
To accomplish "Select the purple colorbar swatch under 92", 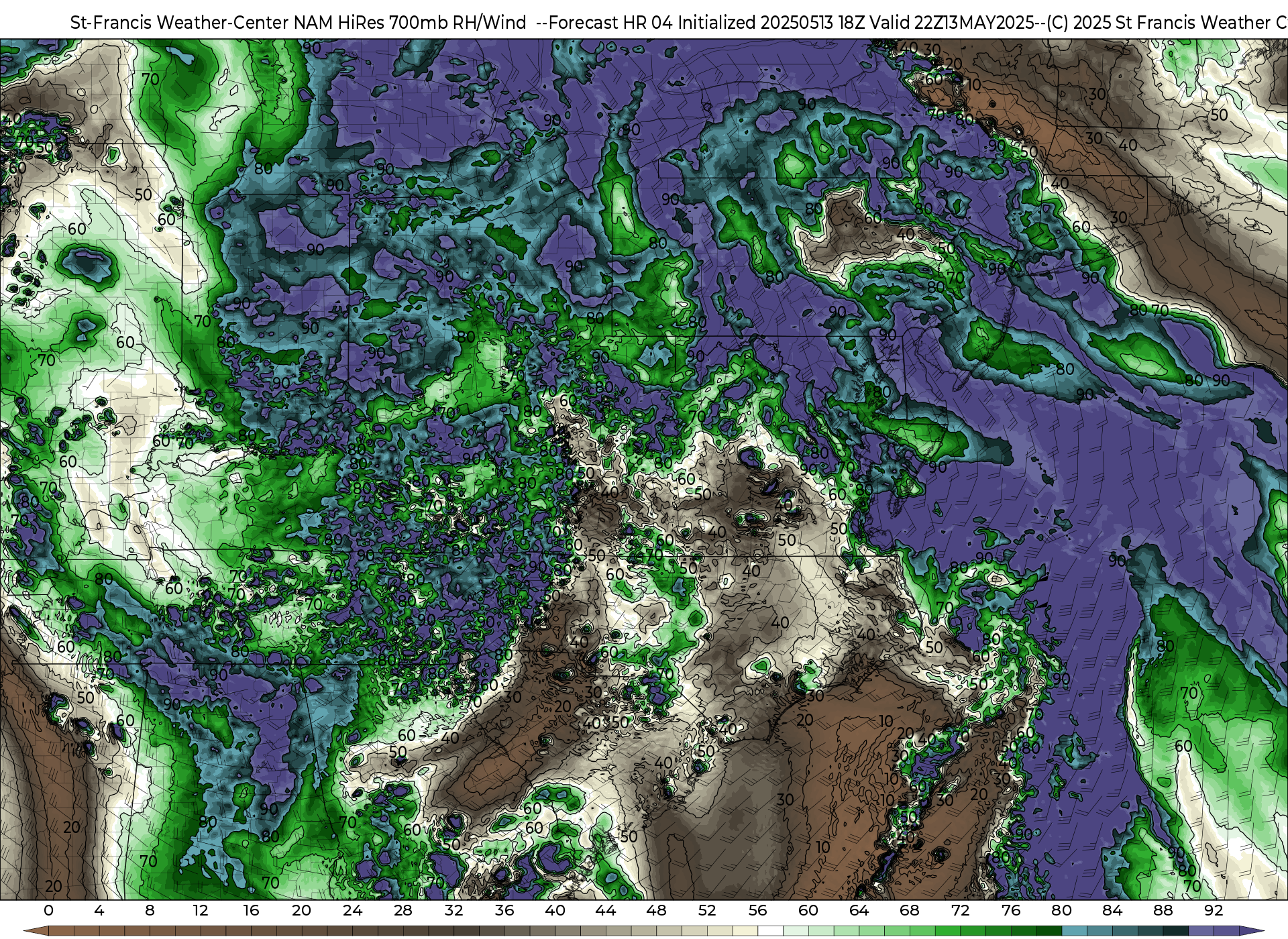I will 1227,931.
